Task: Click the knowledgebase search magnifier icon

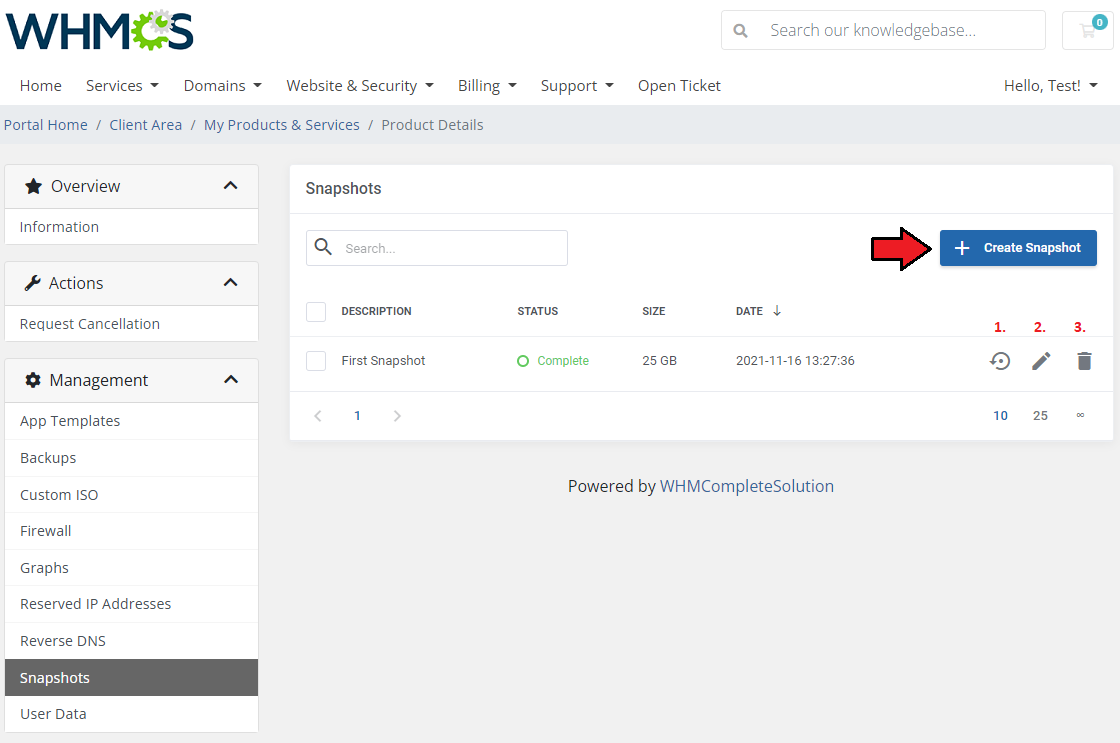Action: 741,31
